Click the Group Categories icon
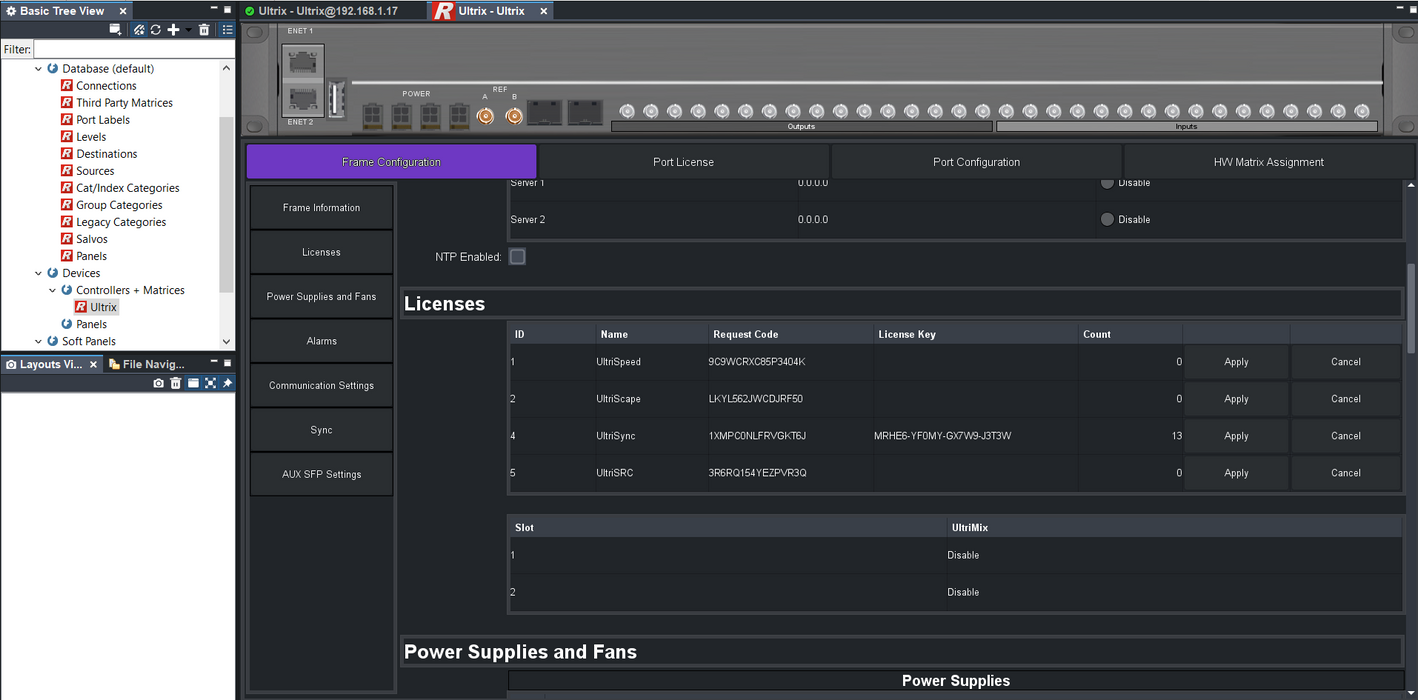This screenshot has height=700, width=1418. pos(67,205)
